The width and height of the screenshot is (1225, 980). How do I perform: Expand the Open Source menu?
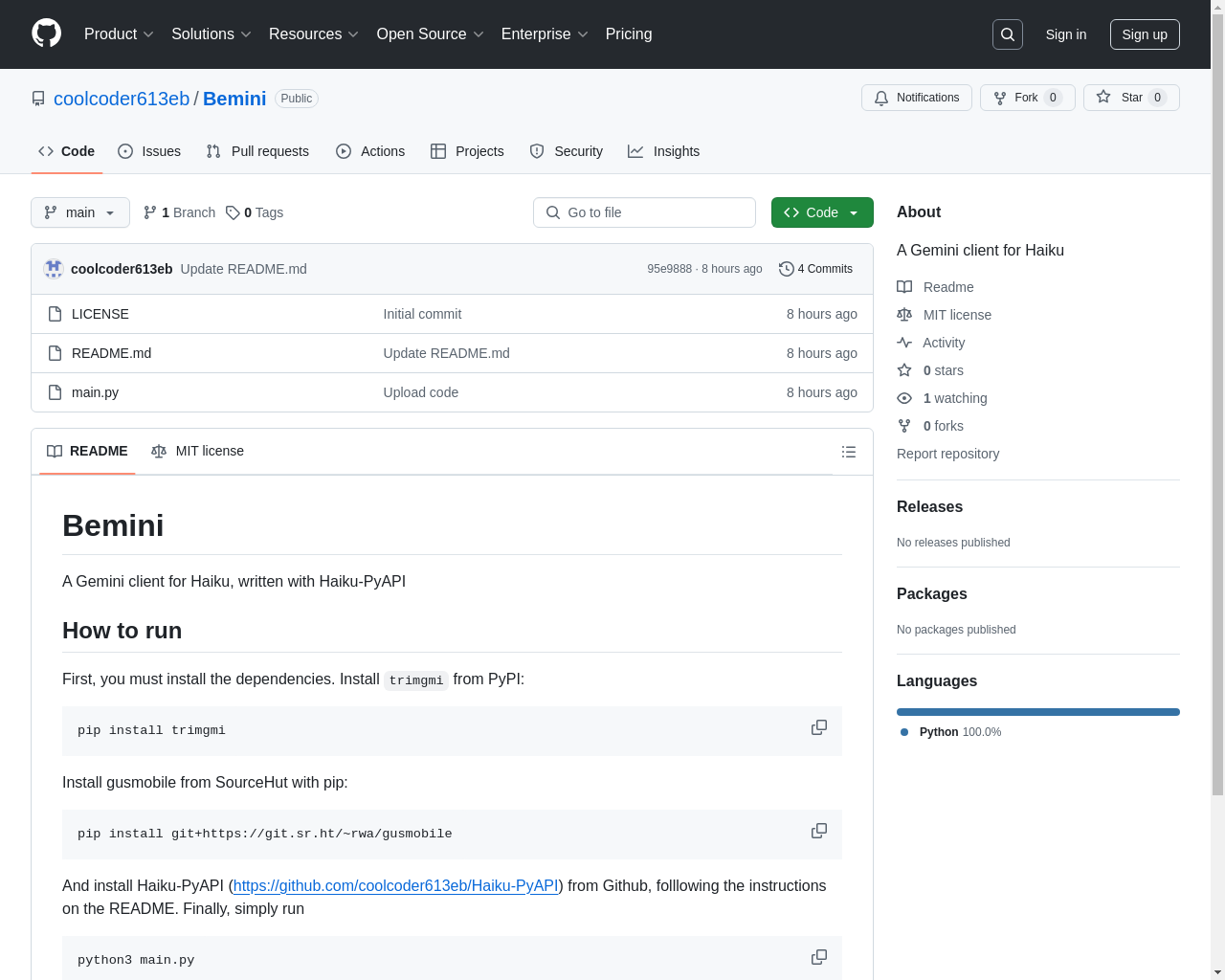[431, 34]
